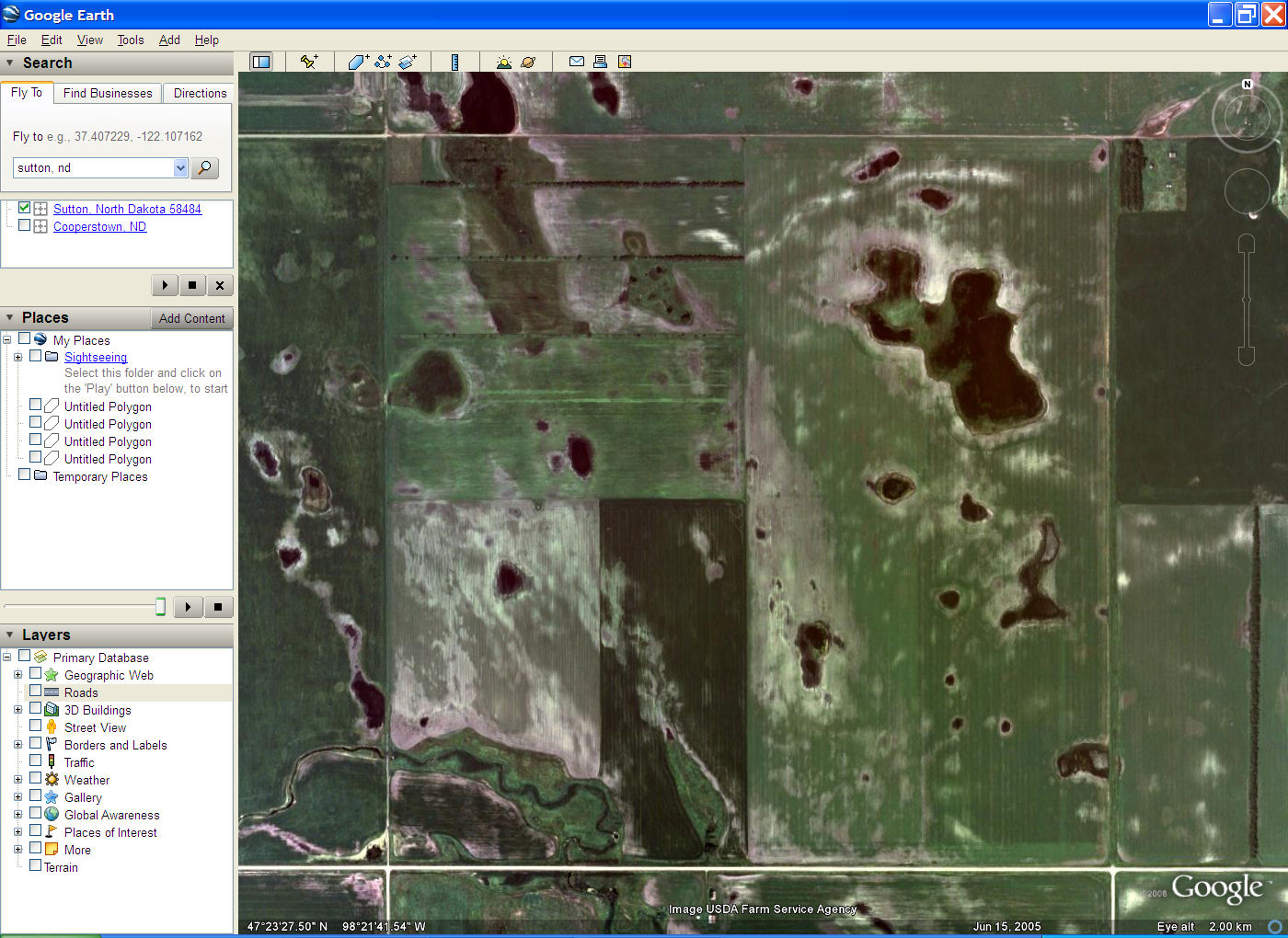Viewport: 1288px width, 938px height.
Task: Expand the Geographic Web layer
Action: tap(17, 675)
